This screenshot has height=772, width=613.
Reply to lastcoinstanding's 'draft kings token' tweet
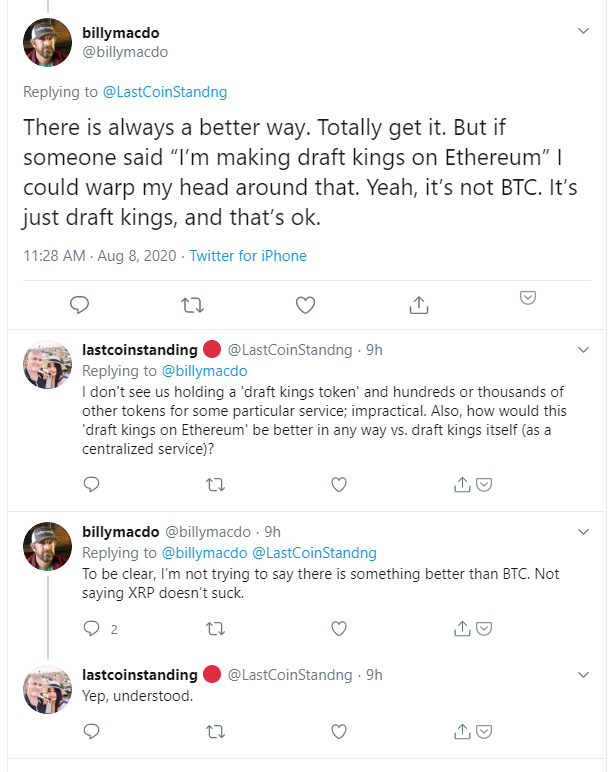tap(92, 484)
